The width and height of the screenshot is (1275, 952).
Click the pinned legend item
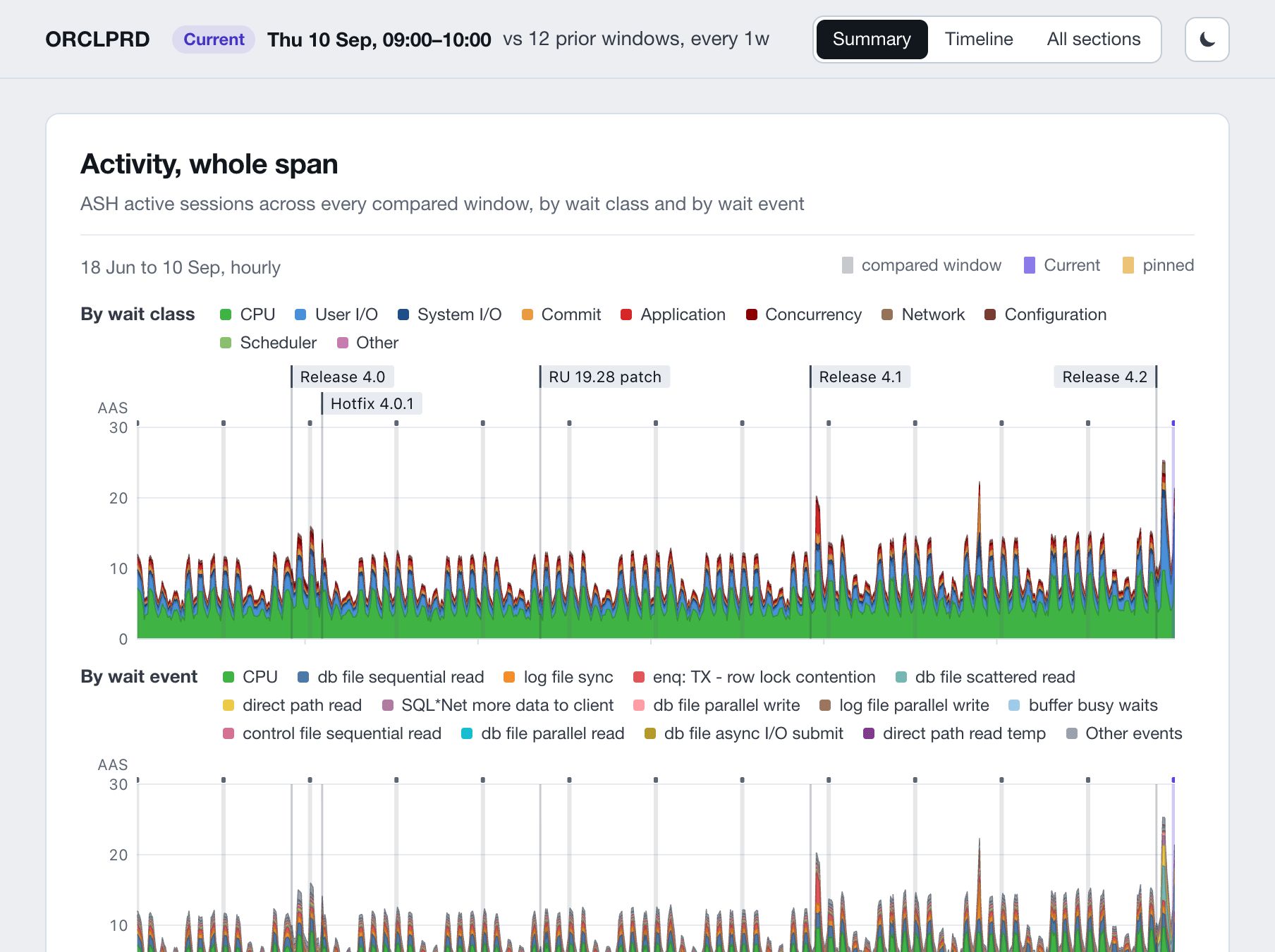click(1158, 265)
